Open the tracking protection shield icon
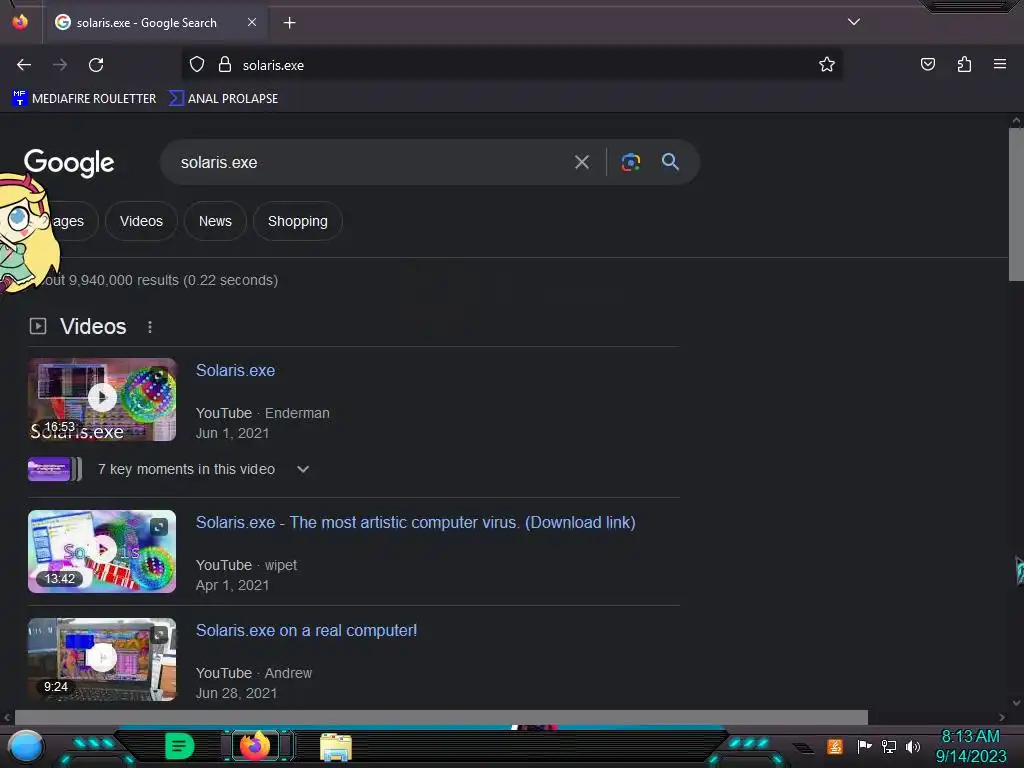Screen dimensions: 1024x768 point(197,65)
